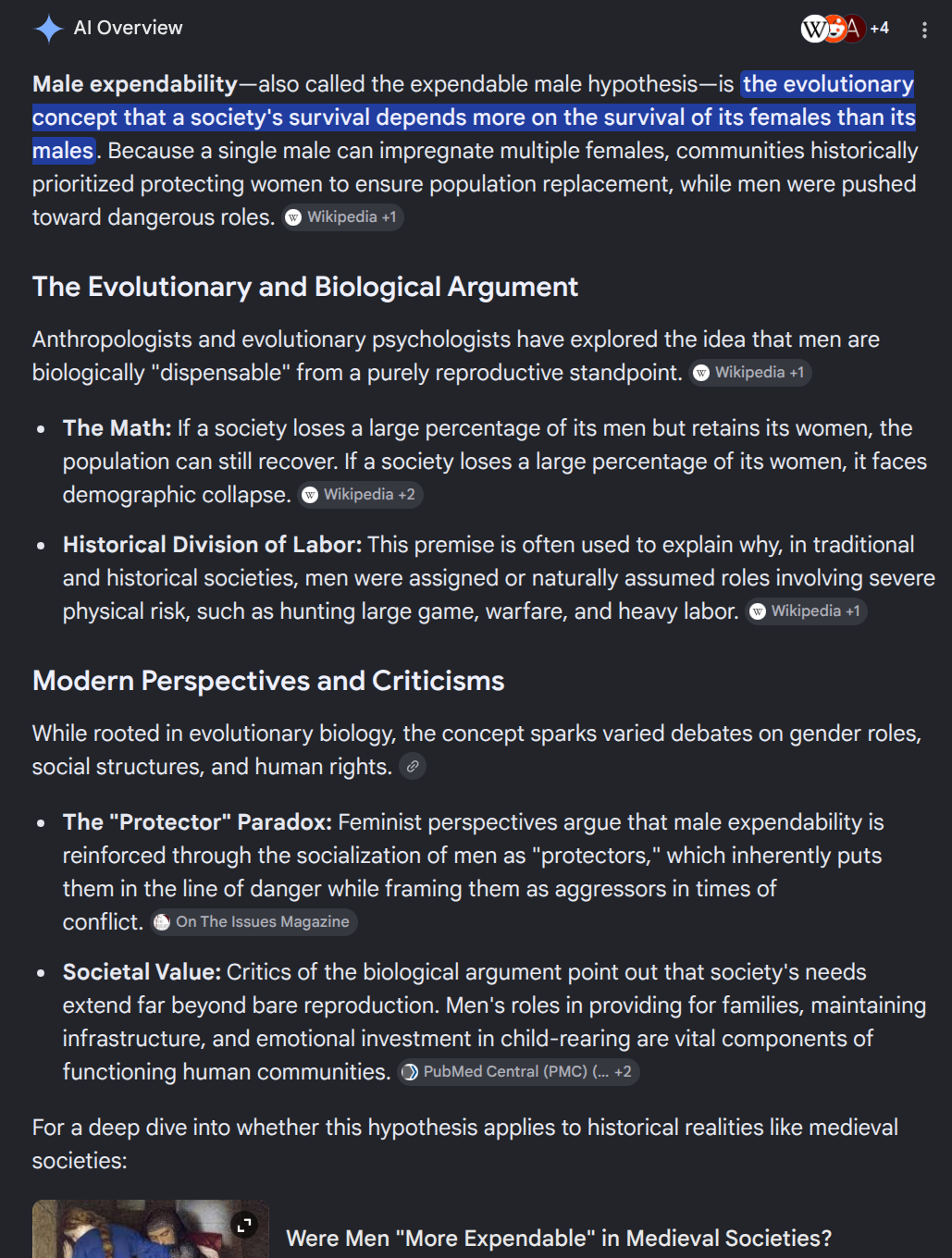Open the three-dot more options menu
The width and height of the screenshot is (952, 1258).
point(923,30)
